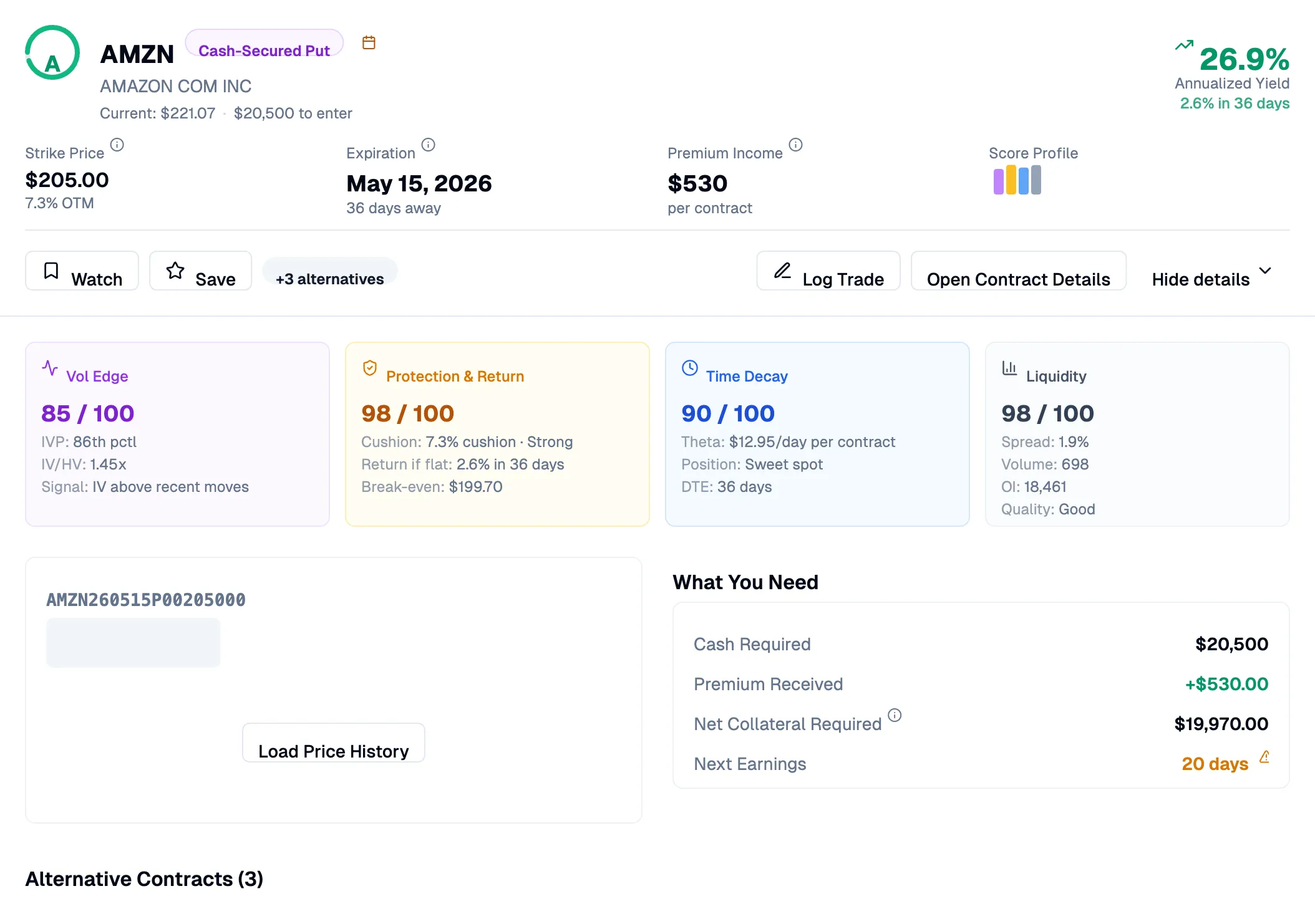Click the Expiration info icon
Image resolution: width=1315 pixels, height=924 pixels.
tap(428, 145)
